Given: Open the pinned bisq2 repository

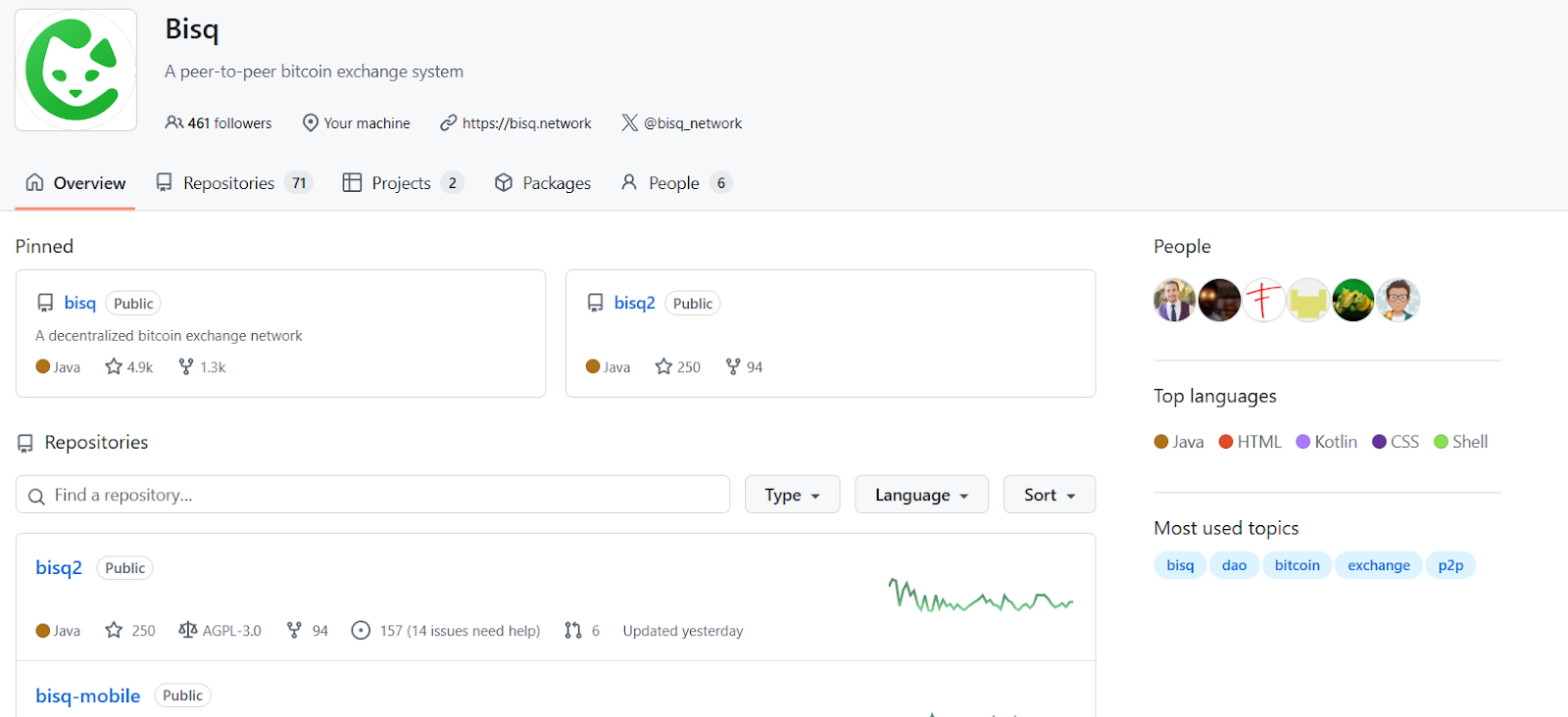Looking at the screenshot, I should coord(634,303).
